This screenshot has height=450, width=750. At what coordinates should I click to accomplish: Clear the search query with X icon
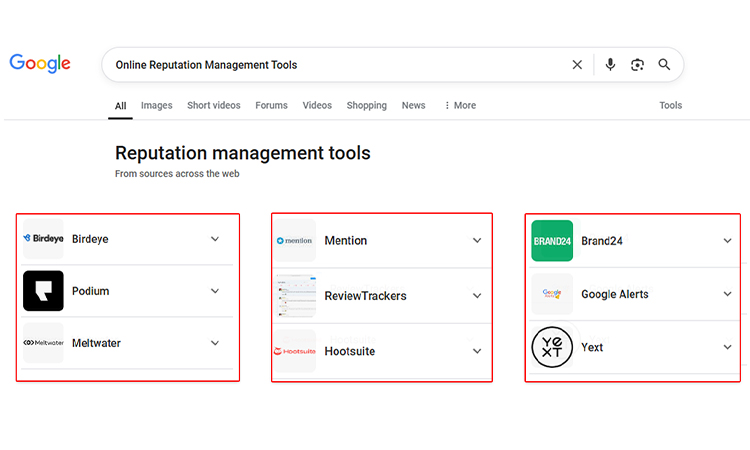point(577,65)
